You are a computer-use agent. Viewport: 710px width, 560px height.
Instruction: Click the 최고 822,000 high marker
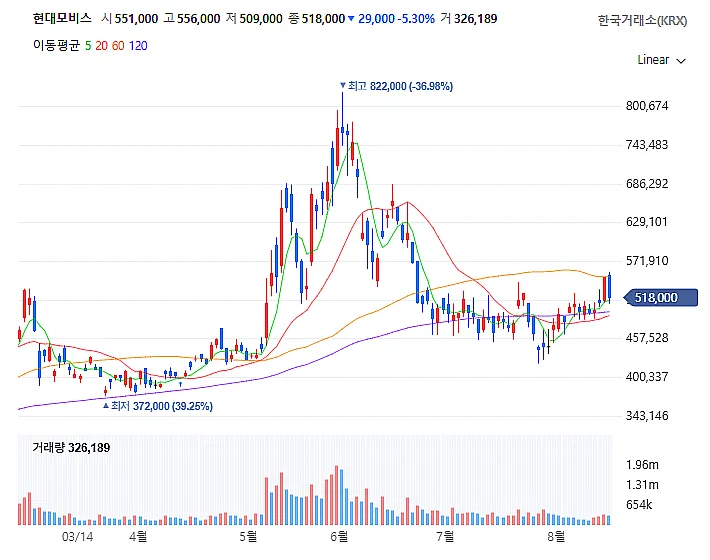(x=396, y=86)
